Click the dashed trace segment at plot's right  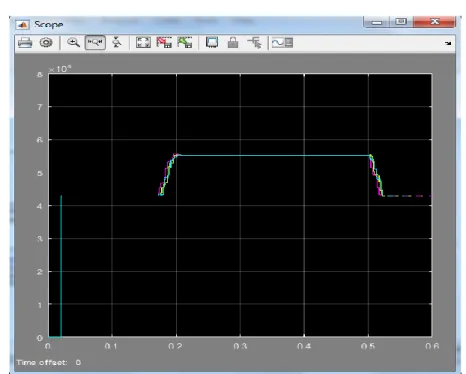point(407,196)
